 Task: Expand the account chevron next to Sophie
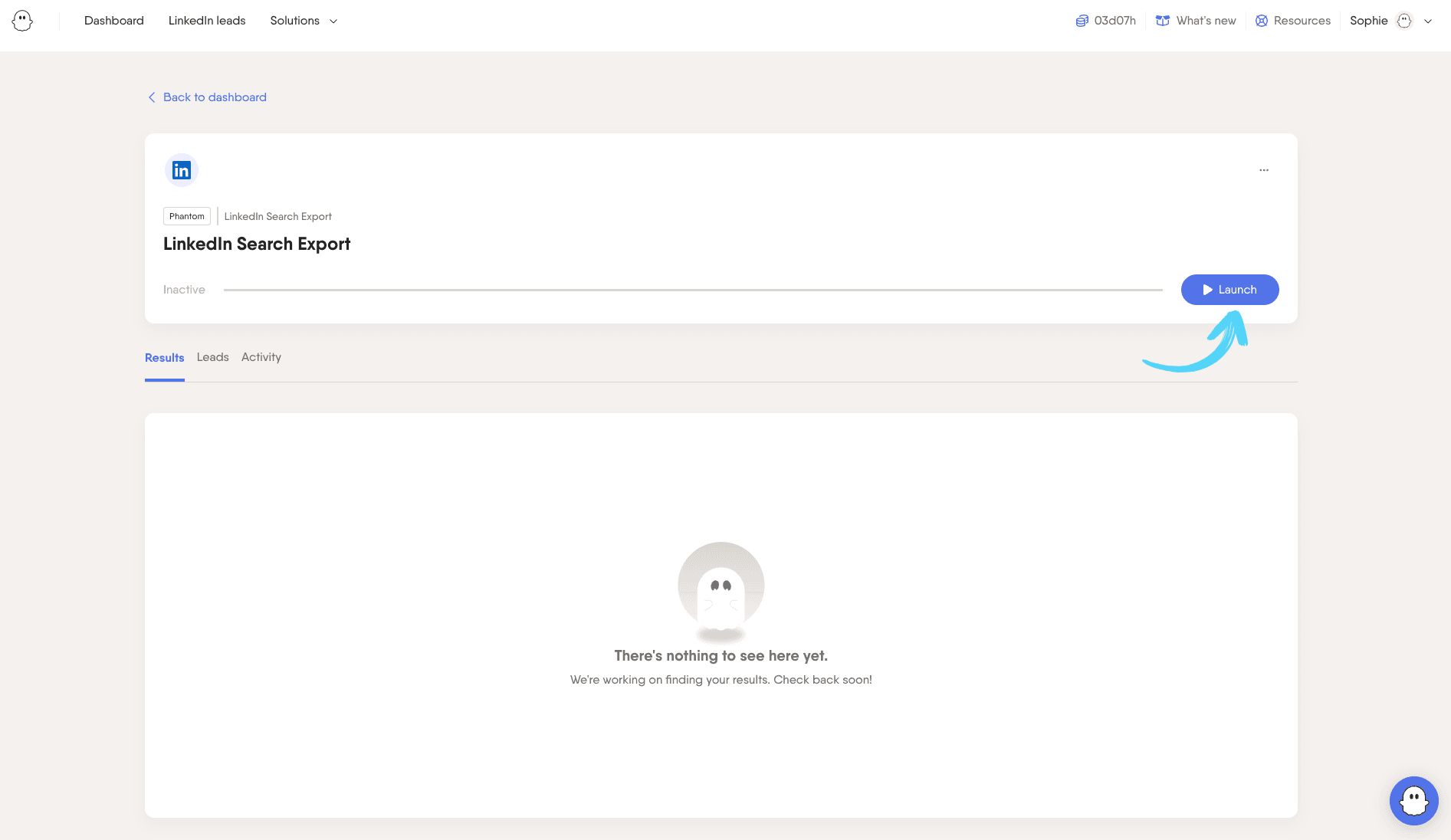click(x=1428, y=21)
